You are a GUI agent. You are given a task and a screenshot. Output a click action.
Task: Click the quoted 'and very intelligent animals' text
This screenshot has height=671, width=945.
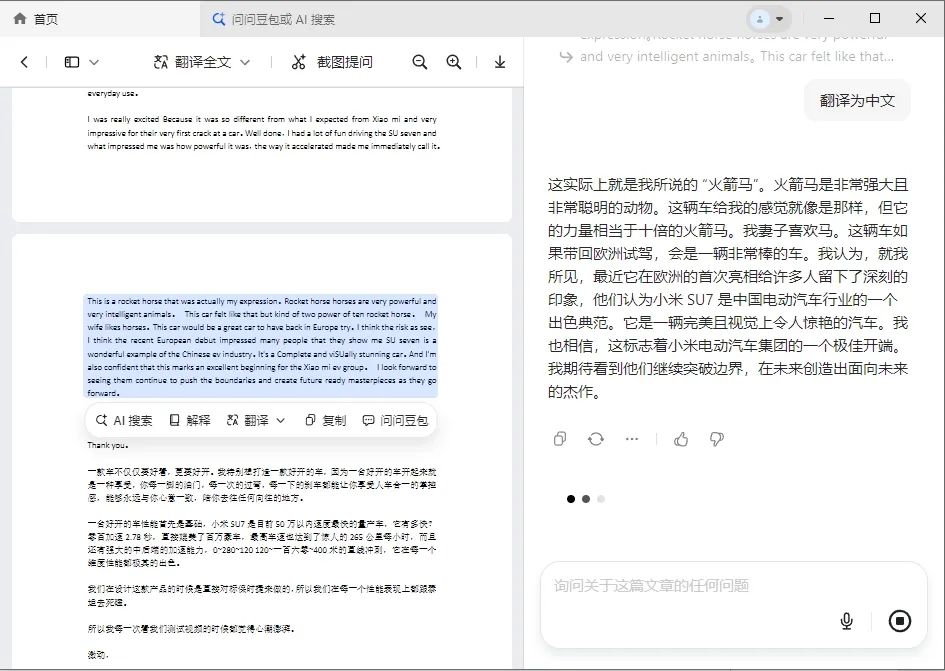point(736,57)
